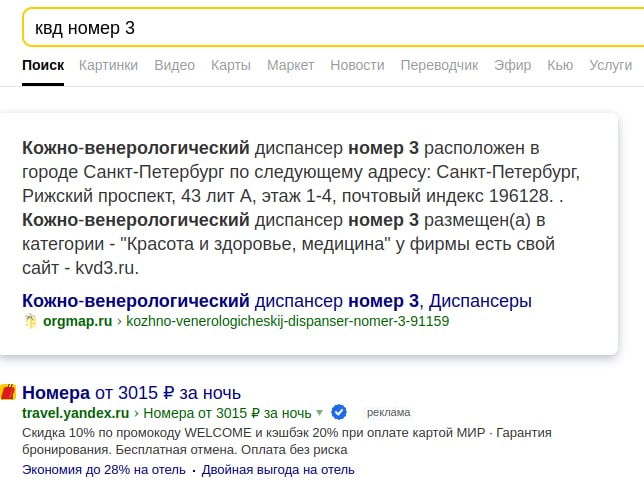Click ad description 'Скидка 10% по промокоду WELCOME'
Screen dimensions: 644x485
[x=287, y=441]
